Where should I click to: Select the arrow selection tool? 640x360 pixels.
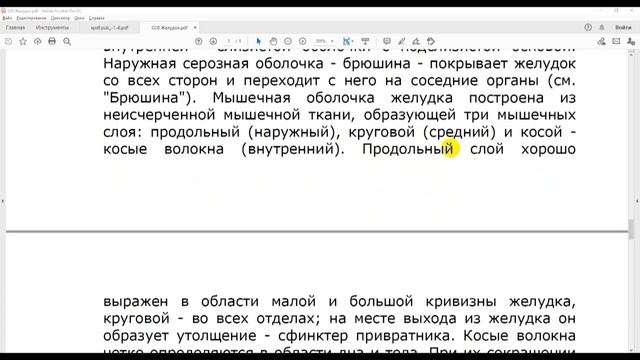259,41
